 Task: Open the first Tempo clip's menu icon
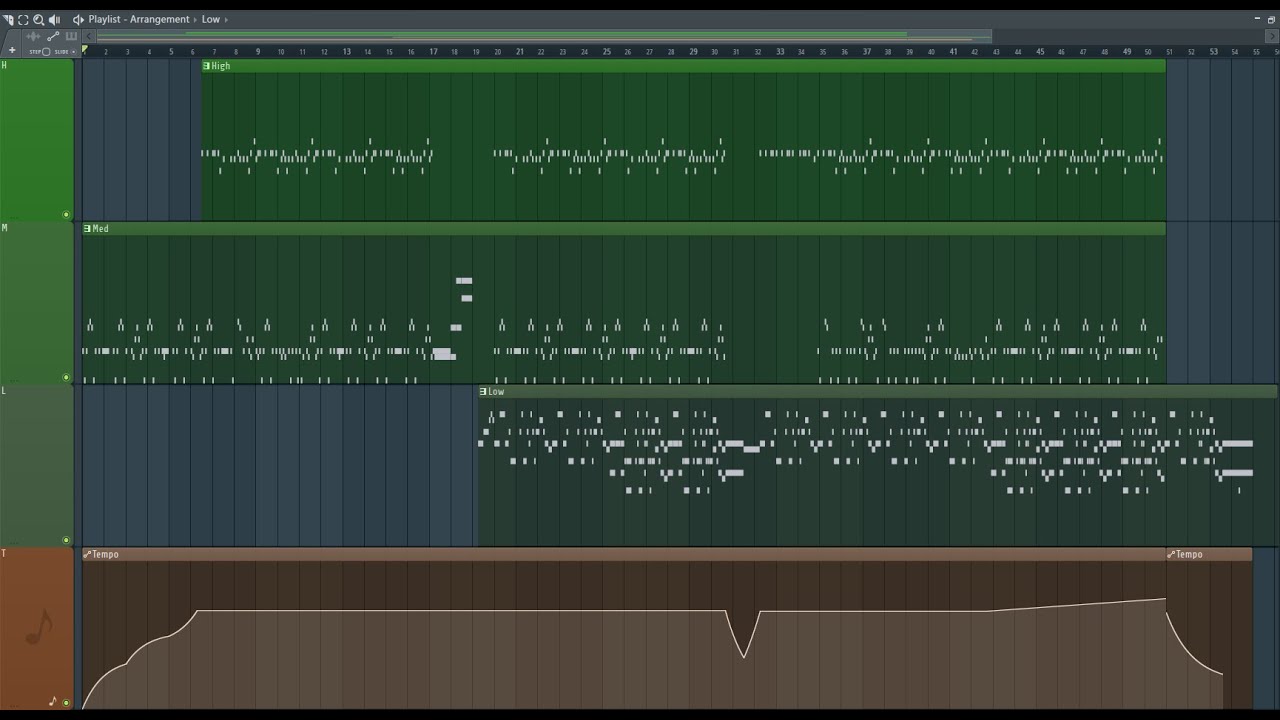coord(87,554)
